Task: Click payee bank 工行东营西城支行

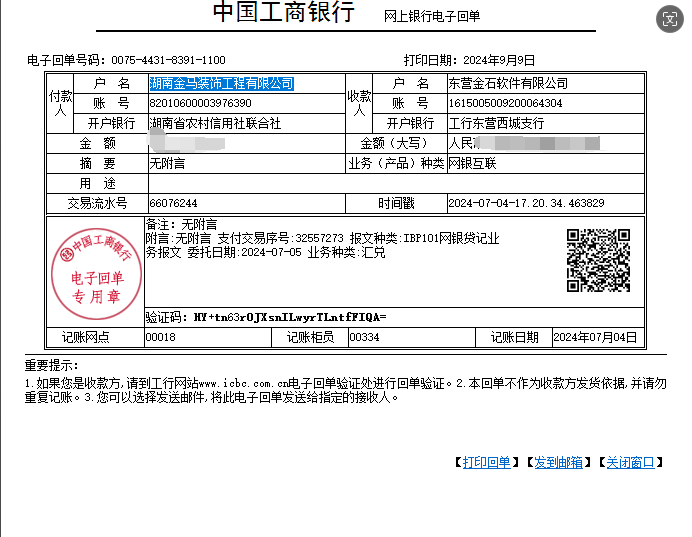Action: point(496,123)
